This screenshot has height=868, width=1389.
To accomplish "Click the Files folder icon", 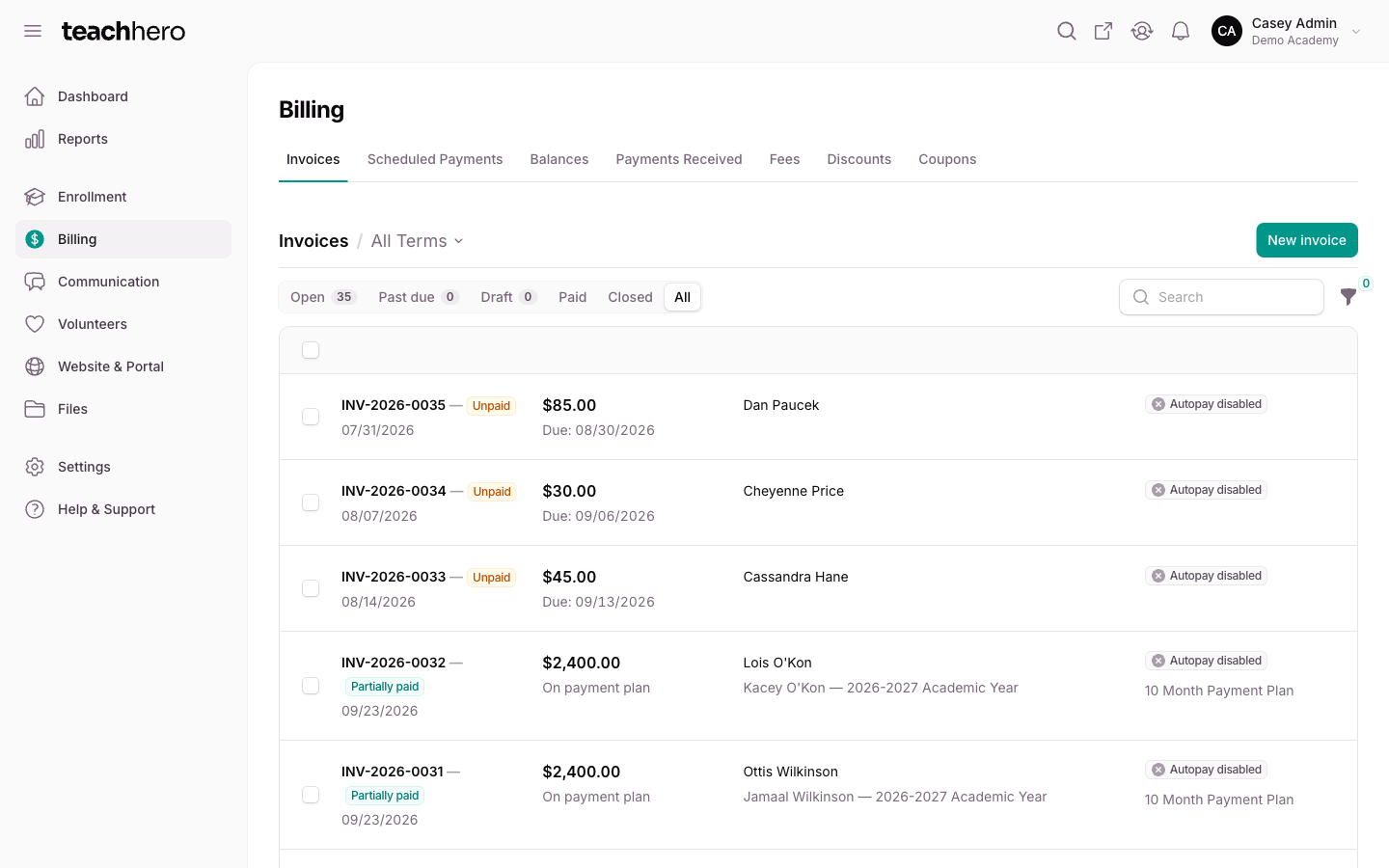I will click(x=35, y=409).
